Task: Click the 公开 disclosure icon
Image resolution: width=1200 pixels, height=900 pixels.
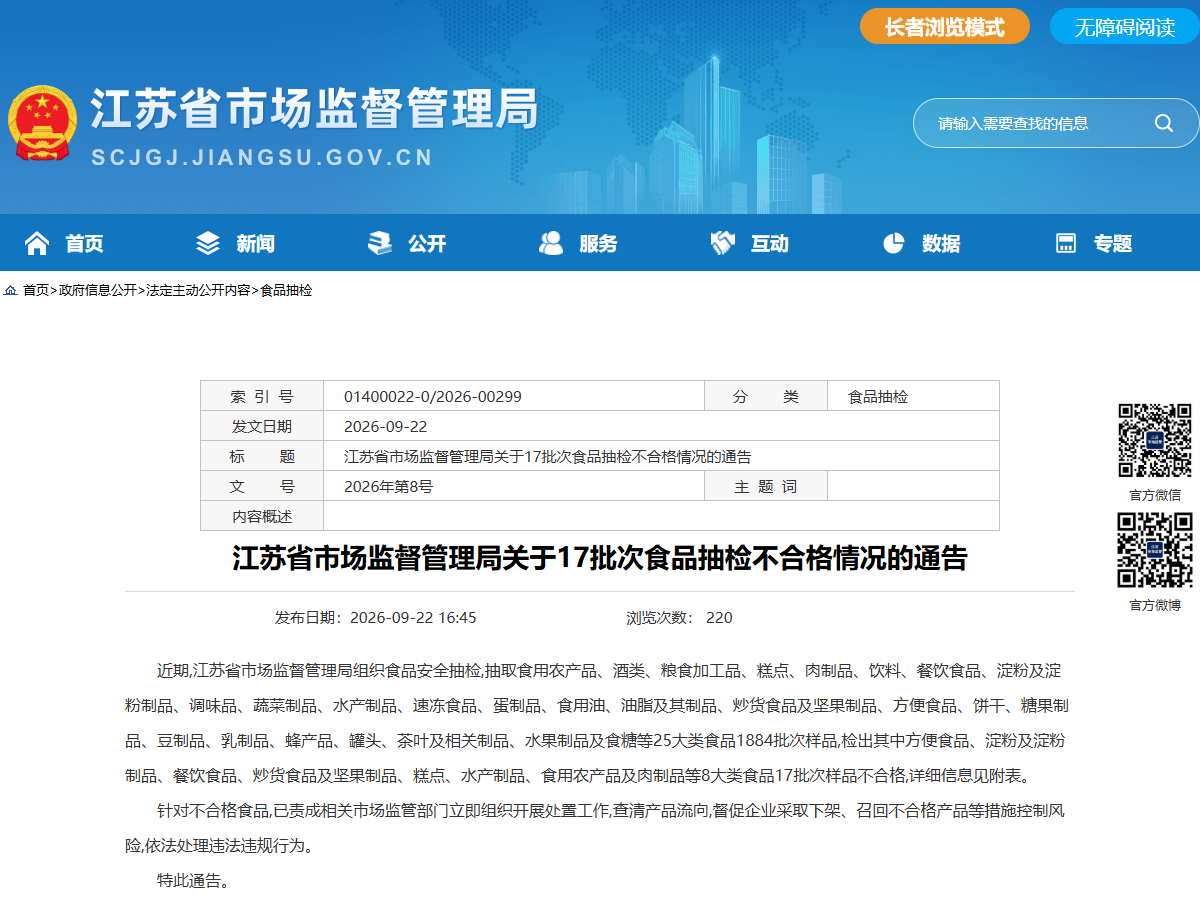Action: click(380, 243)
